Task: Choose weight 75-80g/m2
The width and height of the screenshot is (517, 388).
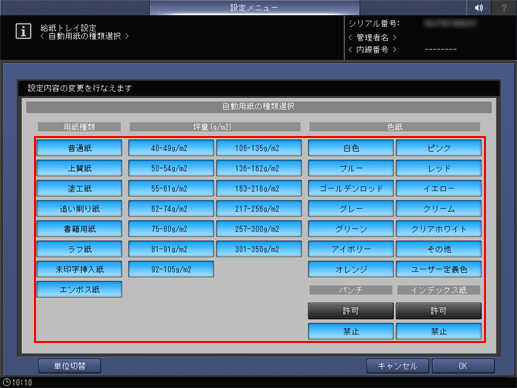Action: coord(171,229)
